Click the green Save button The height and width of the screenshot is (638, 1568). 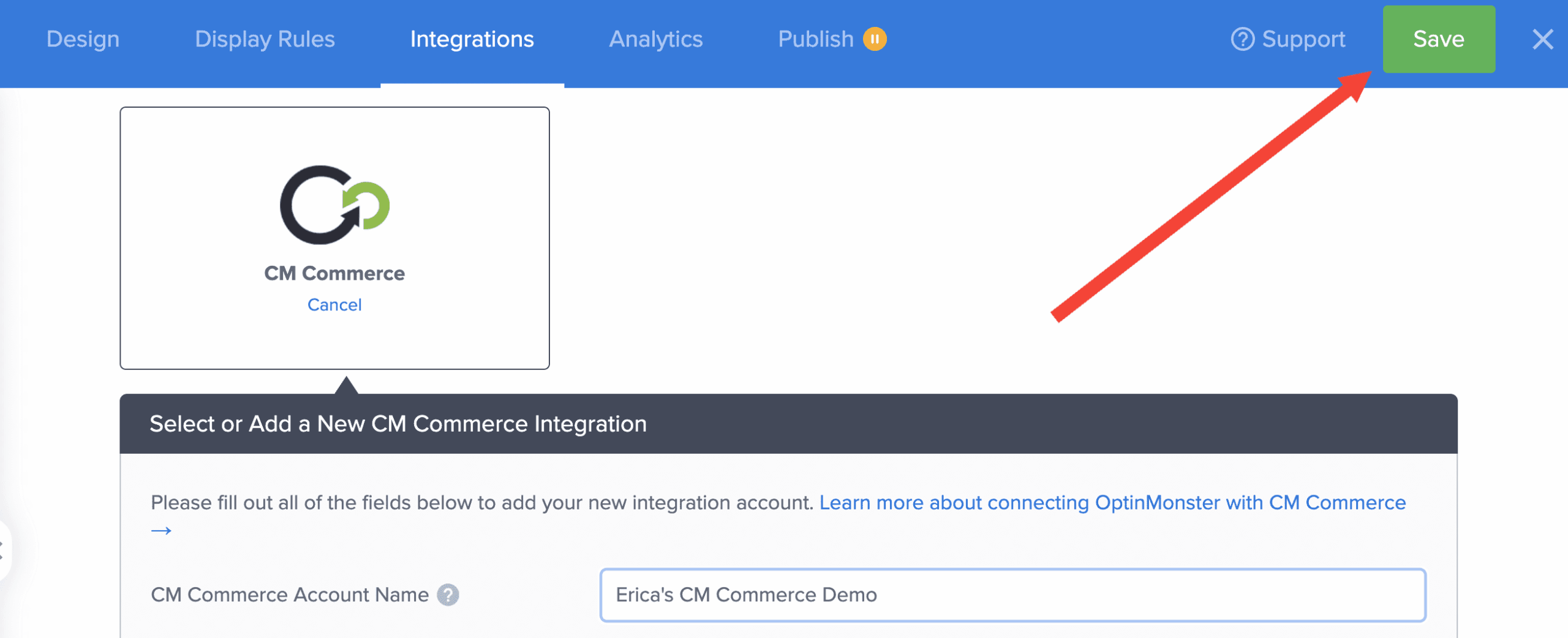(1438, 39)
